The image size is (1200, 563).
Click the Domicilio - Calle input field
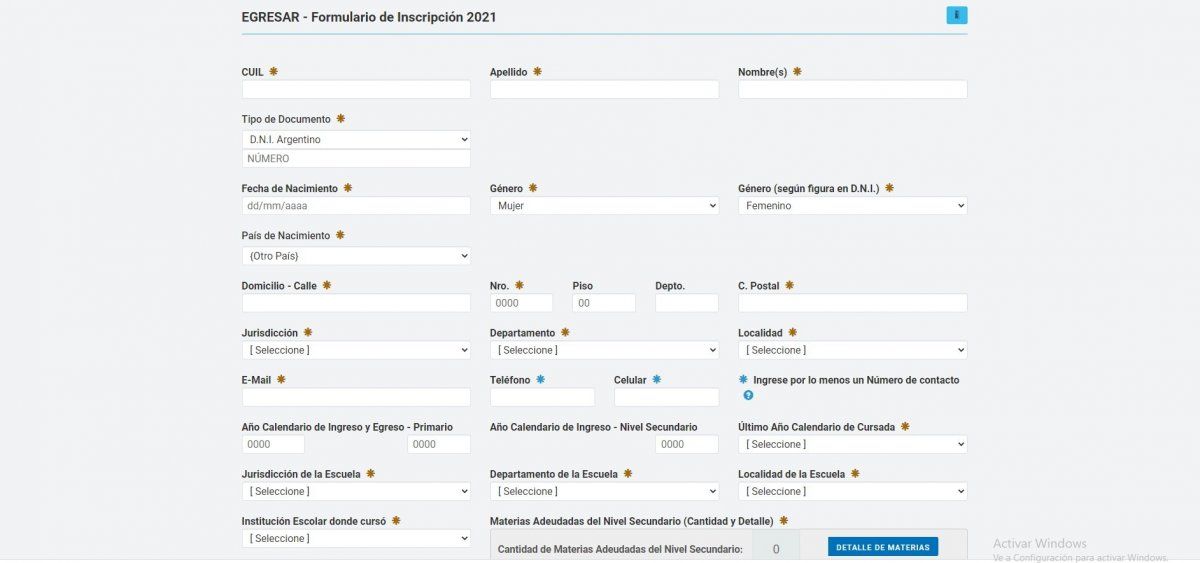[x=356, y=303]
